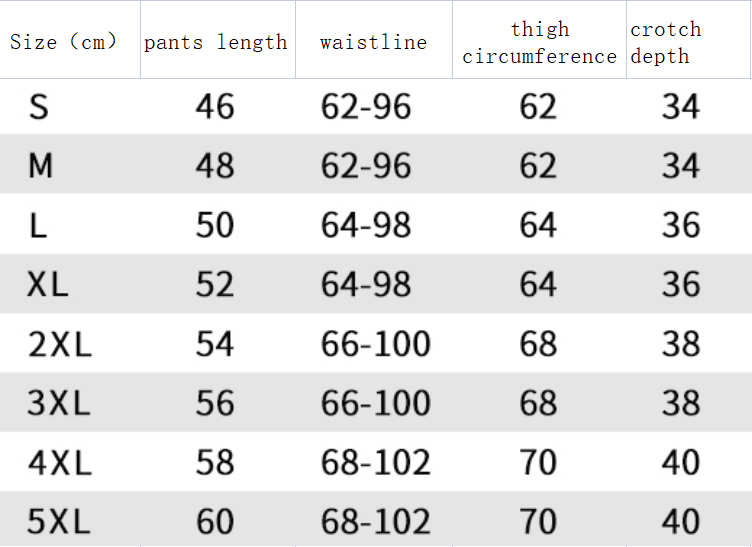Select waistline 64-98 in L row
The width and height of the screenshot is (752, 547).
366,225
